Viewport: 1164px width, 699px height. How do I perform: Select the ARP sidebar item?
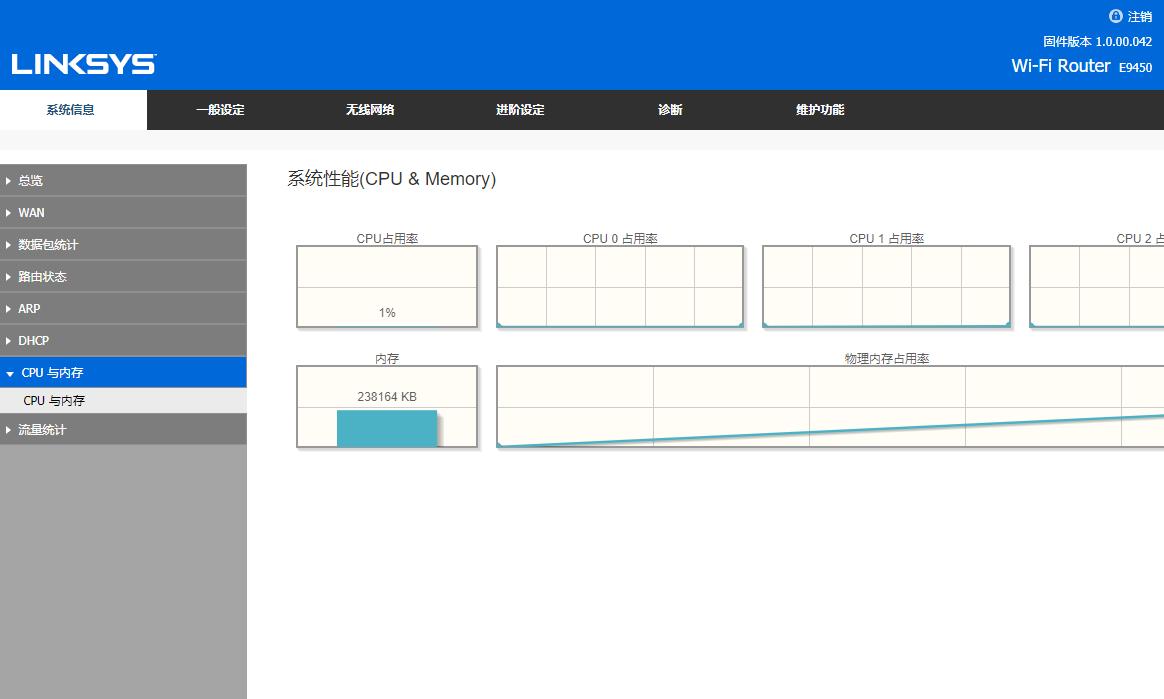click(x=28, y=308)
